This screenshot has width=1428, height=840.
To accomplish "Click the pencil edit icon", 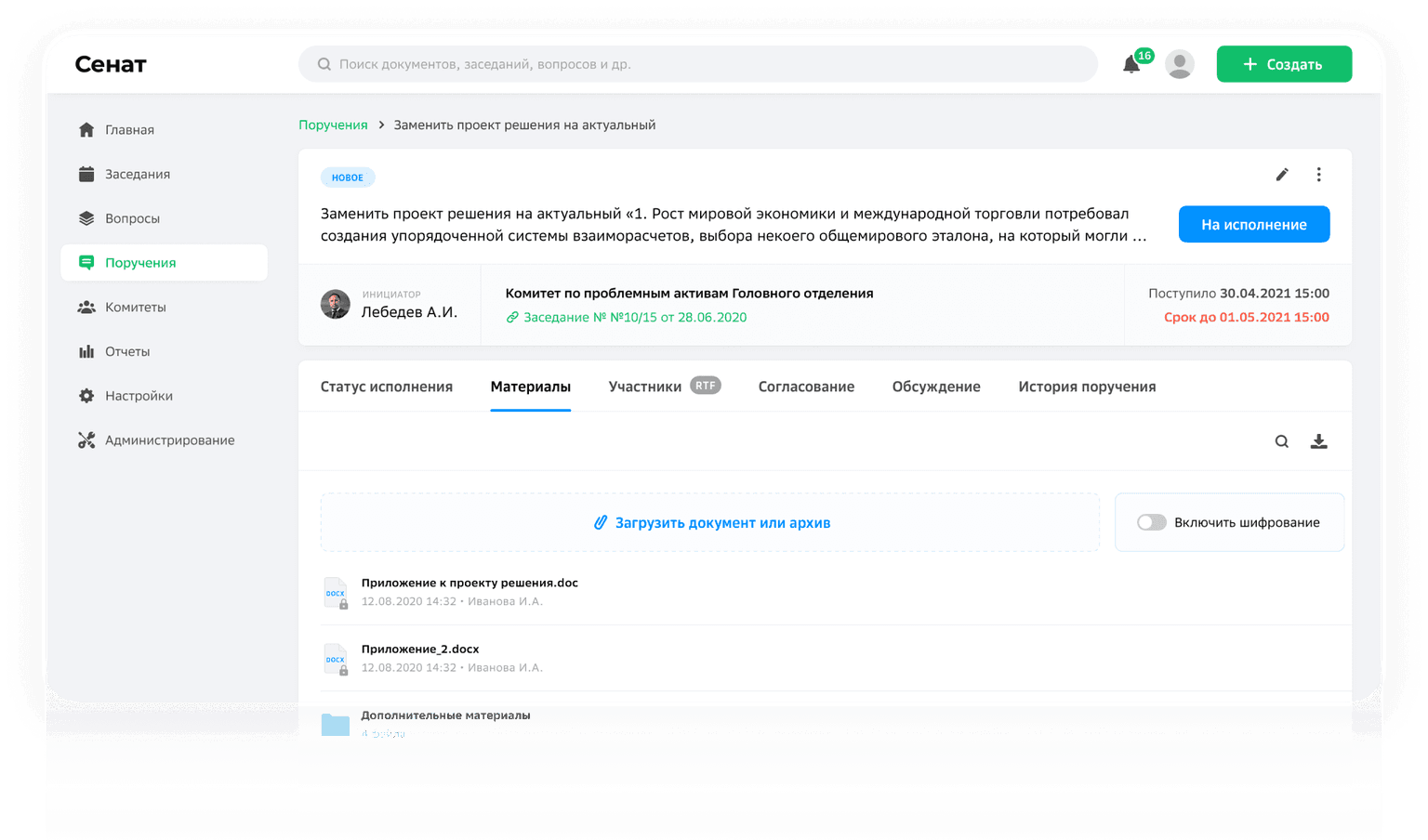I will tap(1282, 175).
